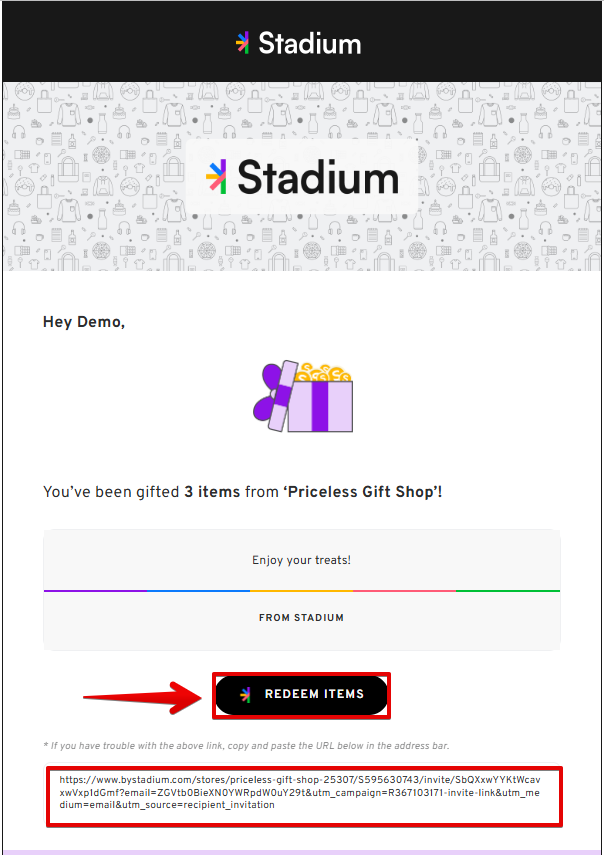Click the large Stadium banner logo
604x855 pixels.
(302, 177)
